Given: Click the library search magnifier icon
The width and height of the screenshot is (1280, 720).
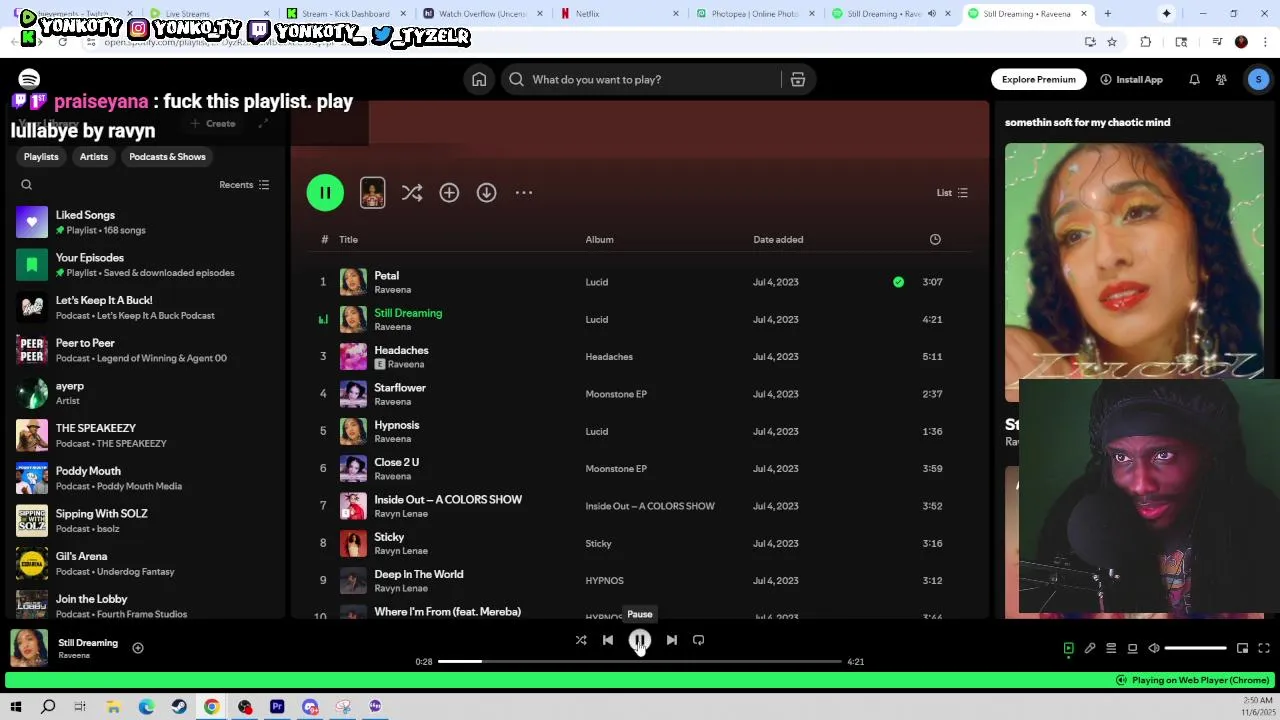Looking at the screenshot, I should 27,185.
